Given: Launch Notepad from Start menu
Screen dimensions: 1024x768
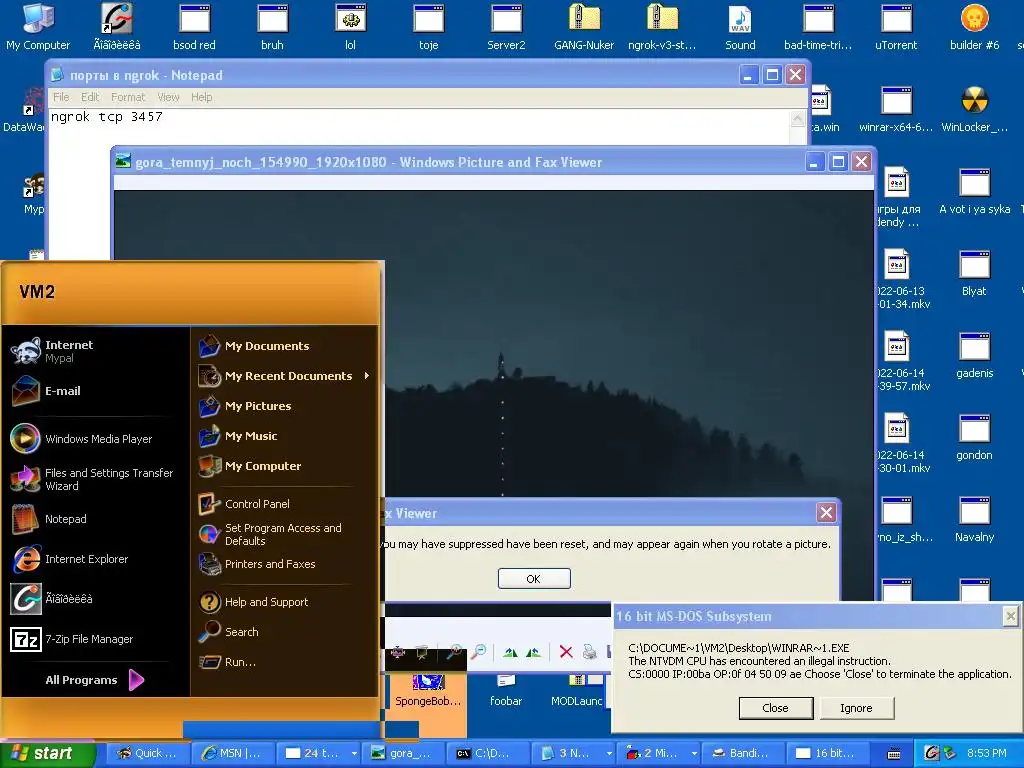Looking at the screenshot, I should [96, 519].
